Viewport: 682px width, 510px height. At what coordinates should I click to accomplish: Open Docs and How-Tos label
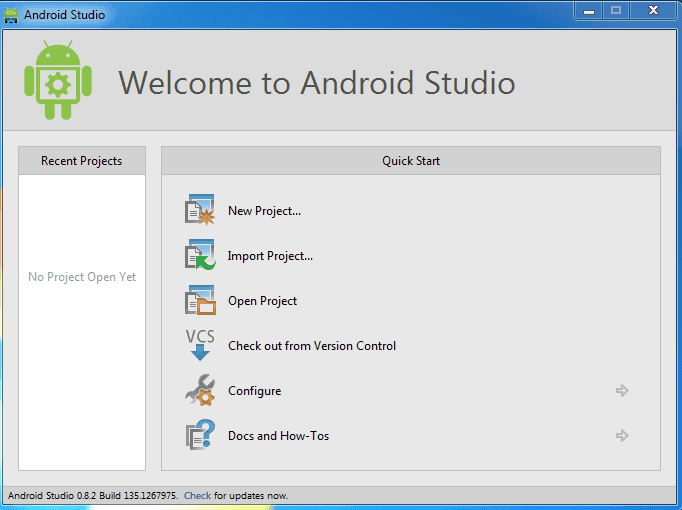278,436
